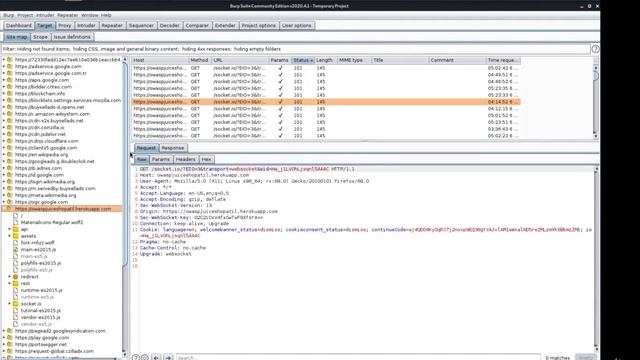Go to previous search match arrow
The height and width of the screenshot is (360, 640).
[x=156, y=358]
